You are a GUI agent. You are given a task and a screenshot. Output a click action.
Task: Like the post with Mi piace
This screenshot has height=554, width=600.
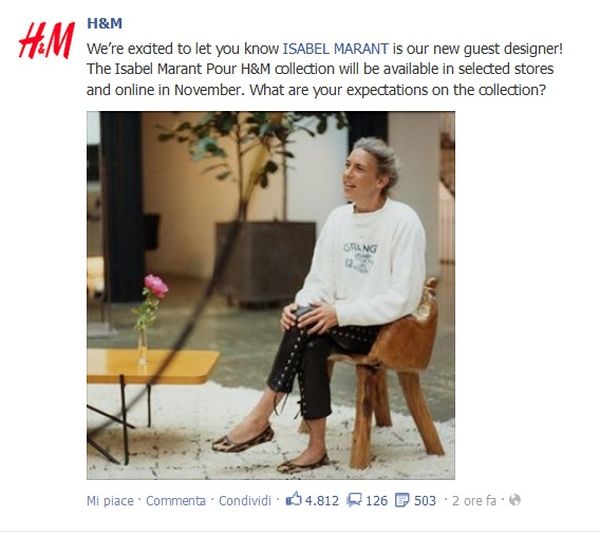click(110, 501)
